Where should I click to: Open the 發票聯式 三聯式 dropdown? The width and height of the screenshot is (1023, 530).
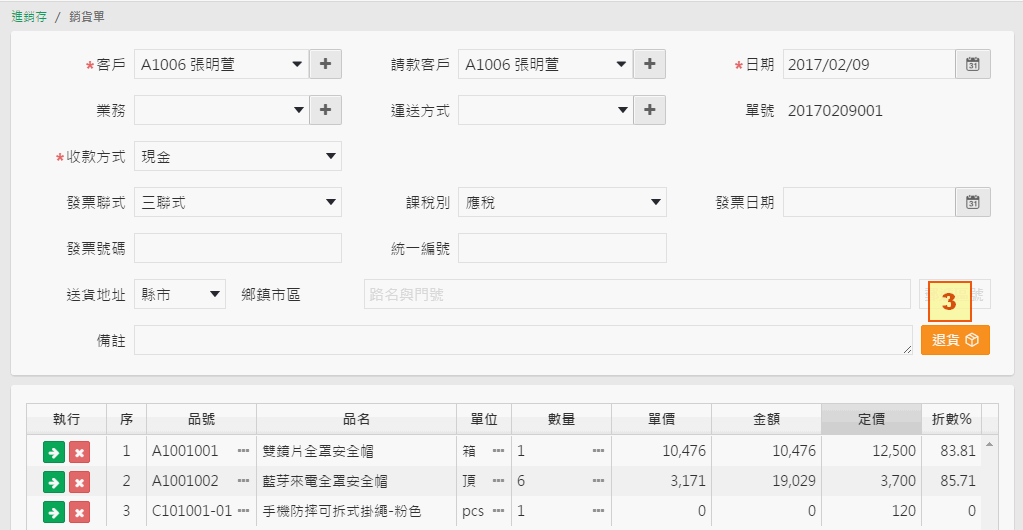(237, 202)
